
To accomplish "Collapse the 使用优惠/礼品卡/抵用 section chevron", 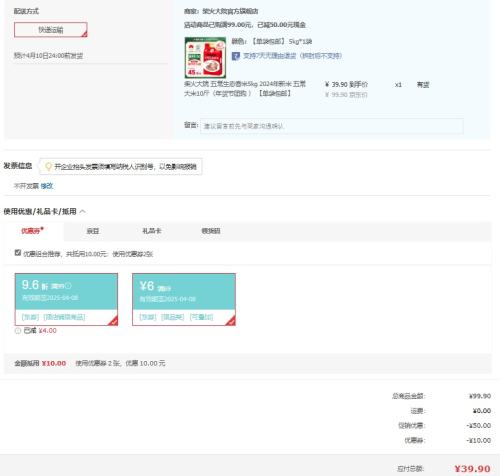I will point(83,211).
